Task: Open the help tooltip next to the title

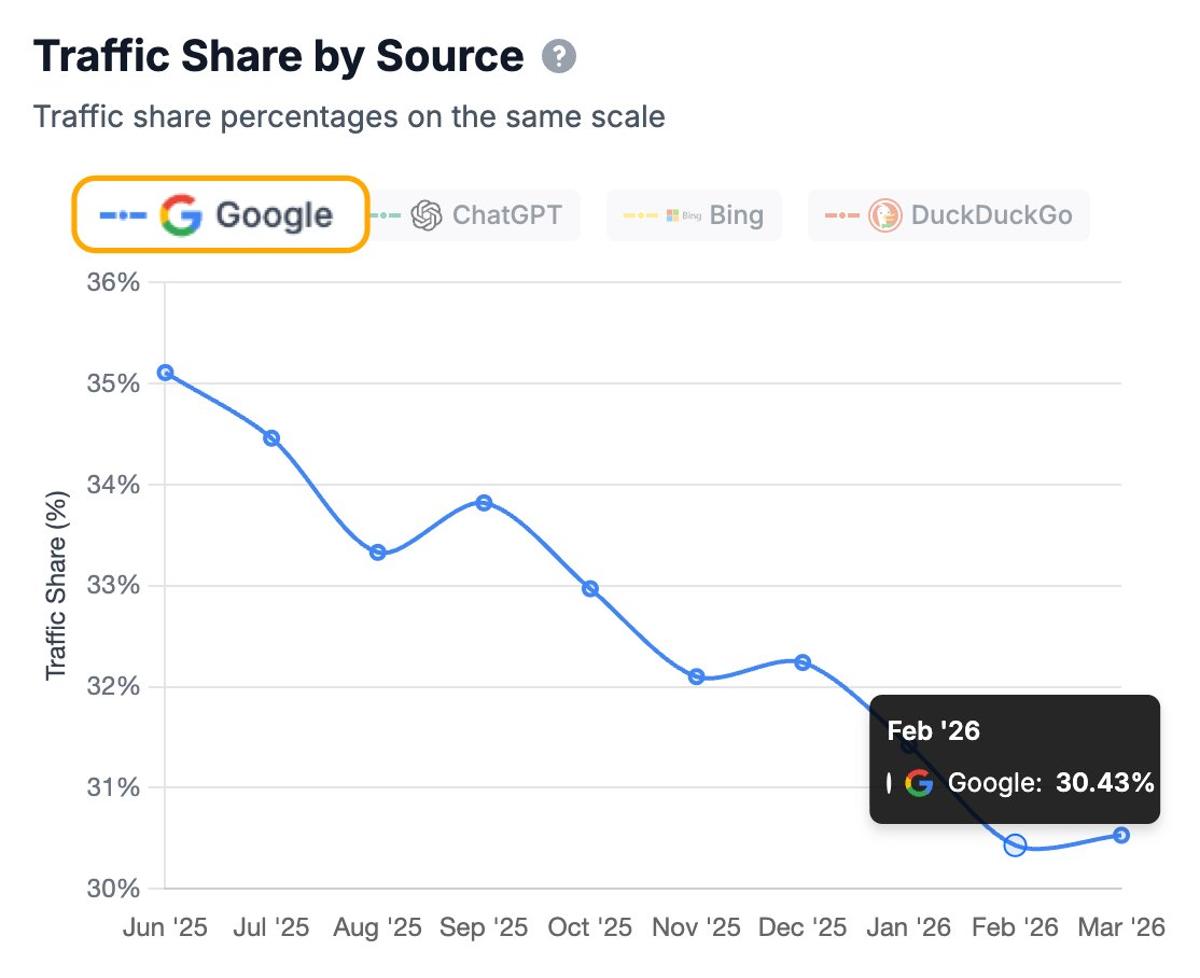Action: 558,57
